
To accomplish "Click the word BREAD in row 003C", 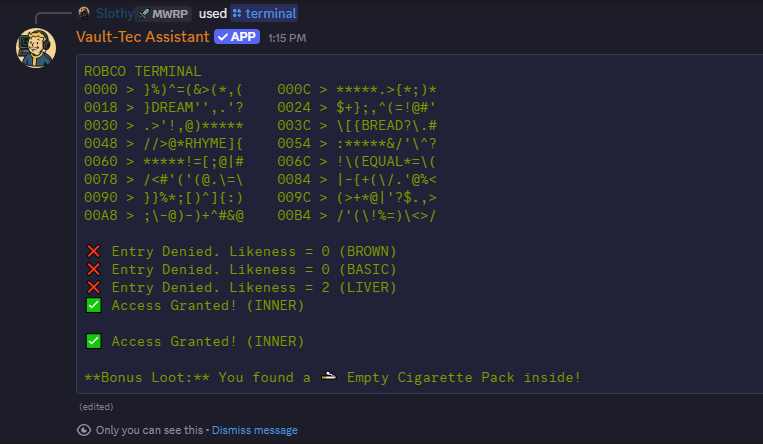I will coord(382,126).
